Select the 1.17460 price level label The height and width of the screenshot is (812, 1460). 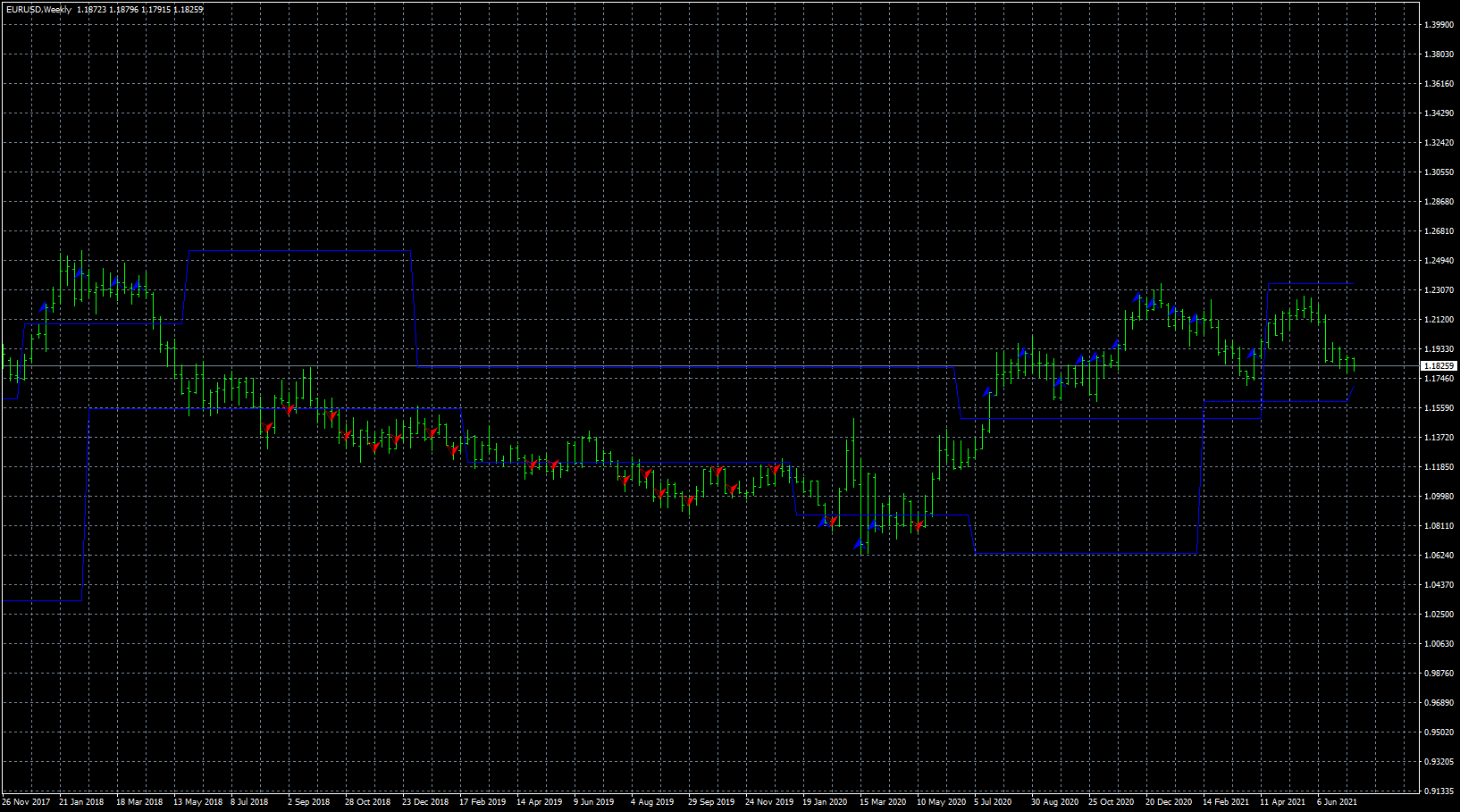(1439, 379)
